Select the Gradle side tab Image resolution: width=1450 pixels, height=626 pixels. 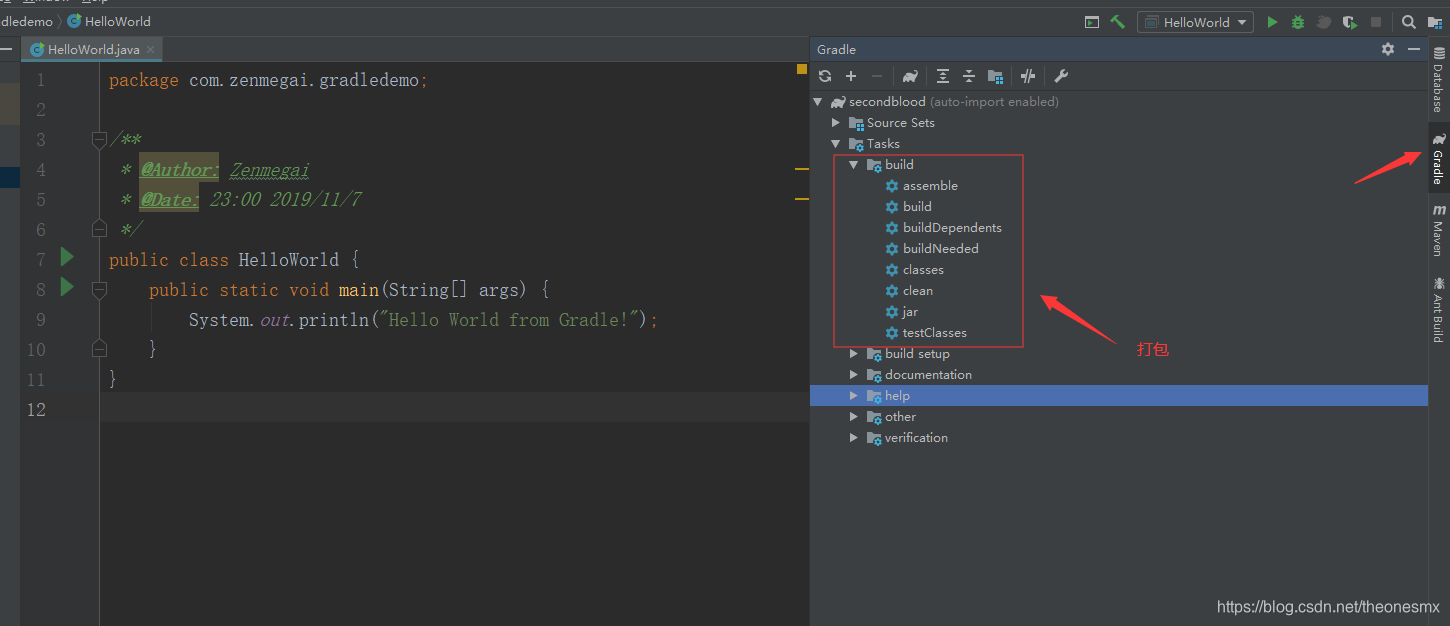pyautogui.click(x=1438, y=160)
